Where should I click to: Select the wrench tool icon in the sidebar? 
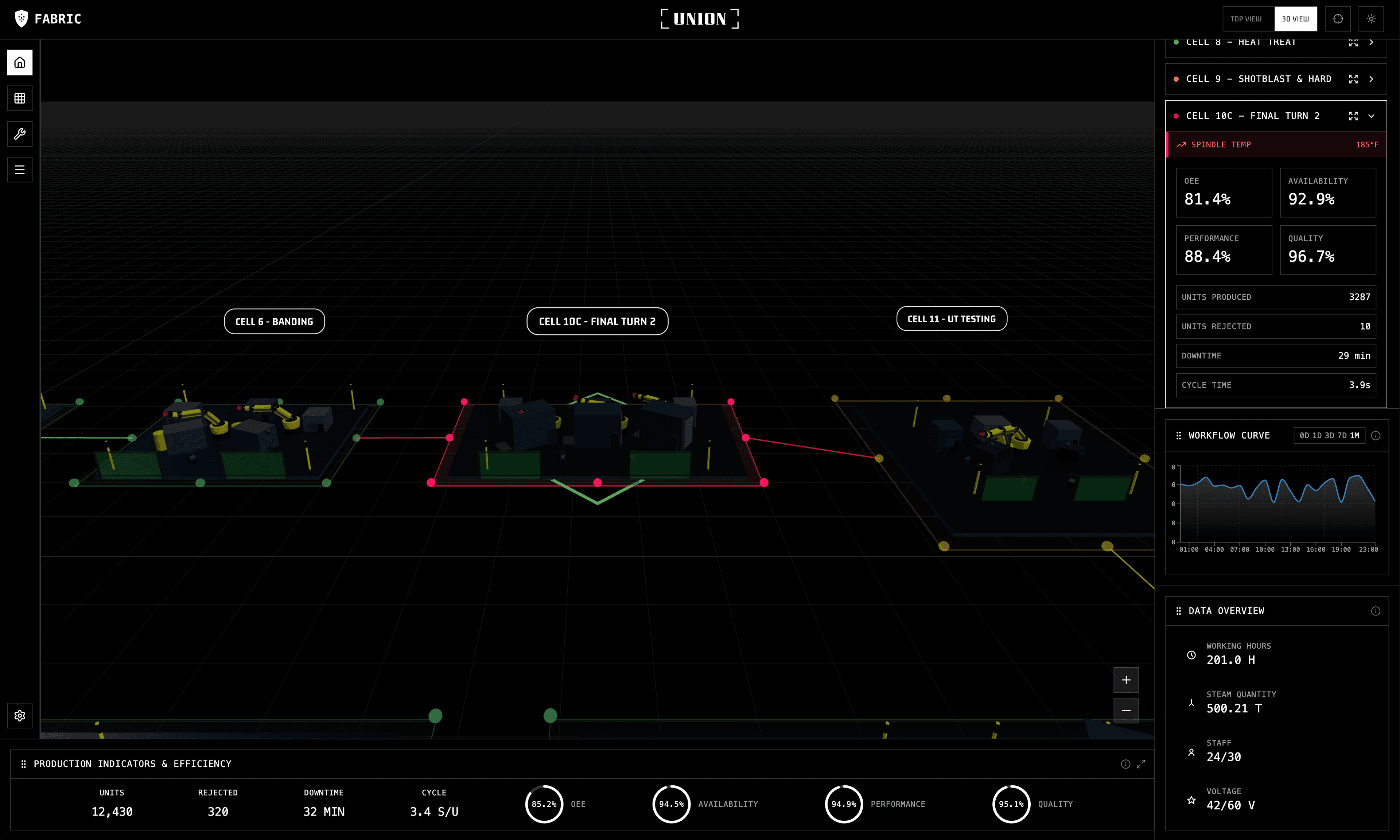coord(19,134)
